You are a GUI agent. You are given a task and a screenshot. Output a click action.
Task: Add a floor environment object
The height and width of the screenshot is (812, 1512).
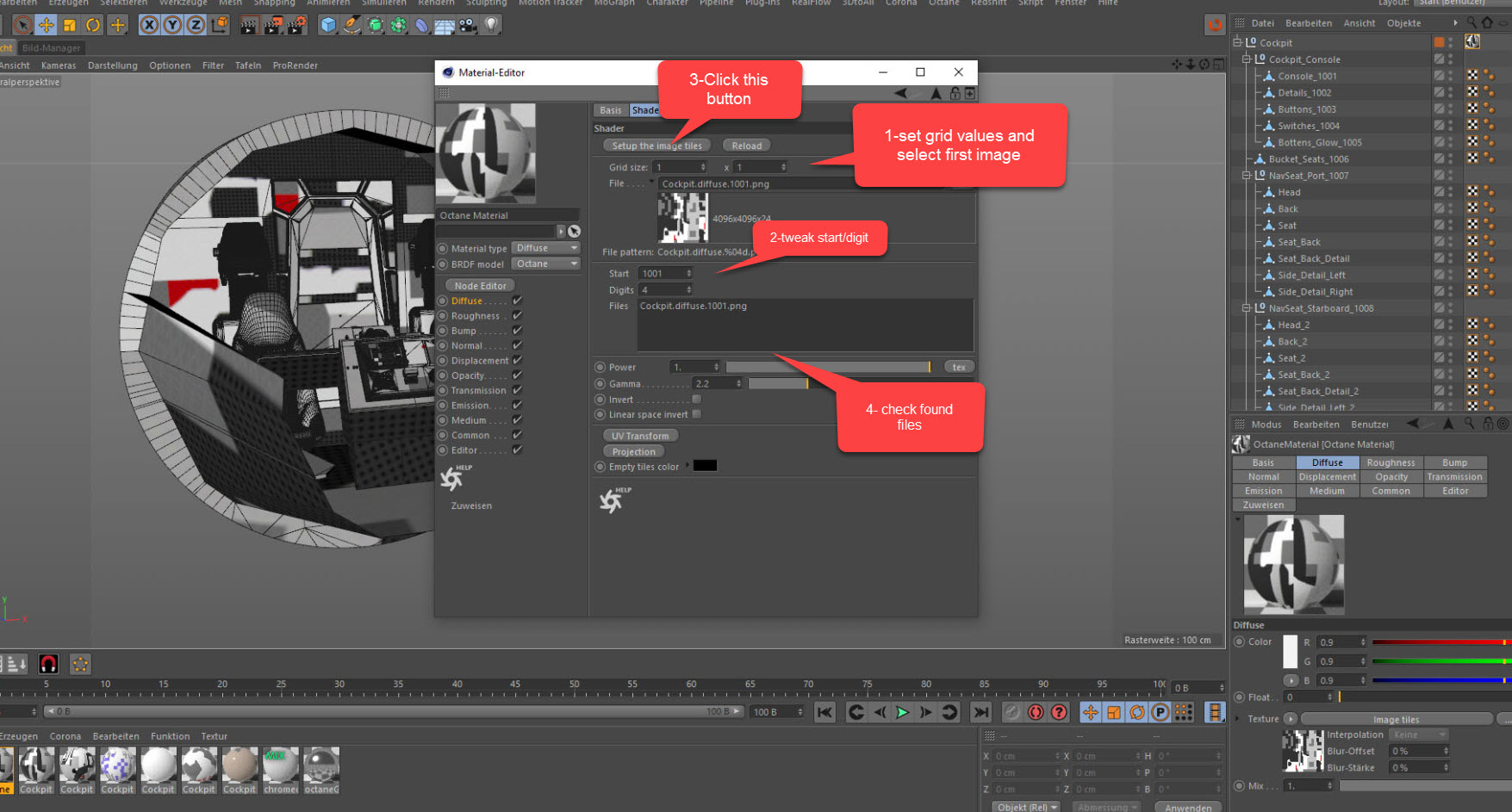445,25
